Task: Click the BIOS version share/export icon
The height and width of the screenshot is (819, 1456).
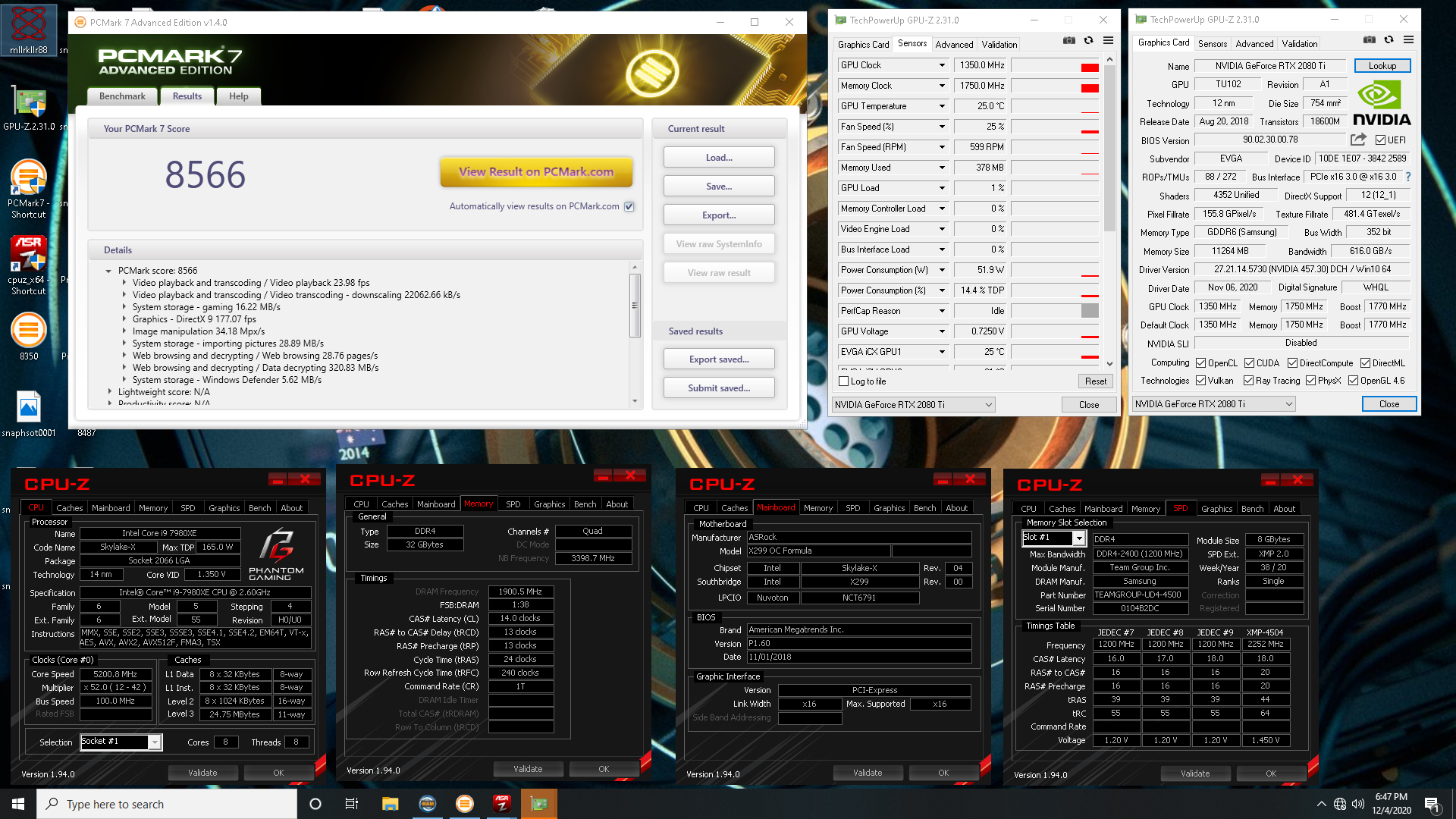Action: 1358,140
